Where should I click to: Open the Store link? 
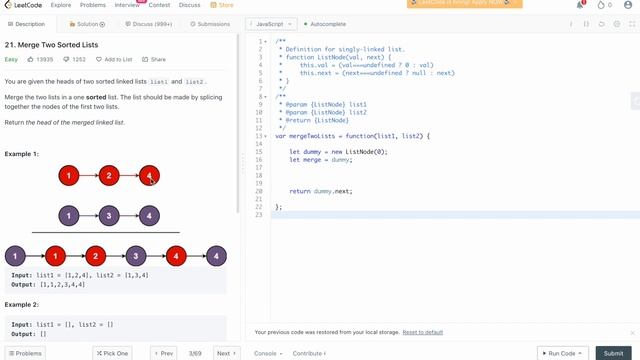click(222, 5)
